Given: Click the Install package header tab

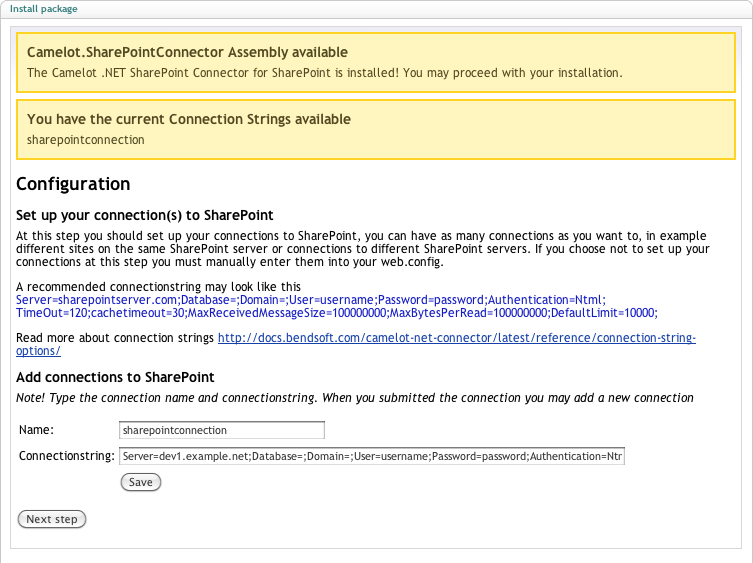Looking at the screenshot, I should click(x=44, y=9).
